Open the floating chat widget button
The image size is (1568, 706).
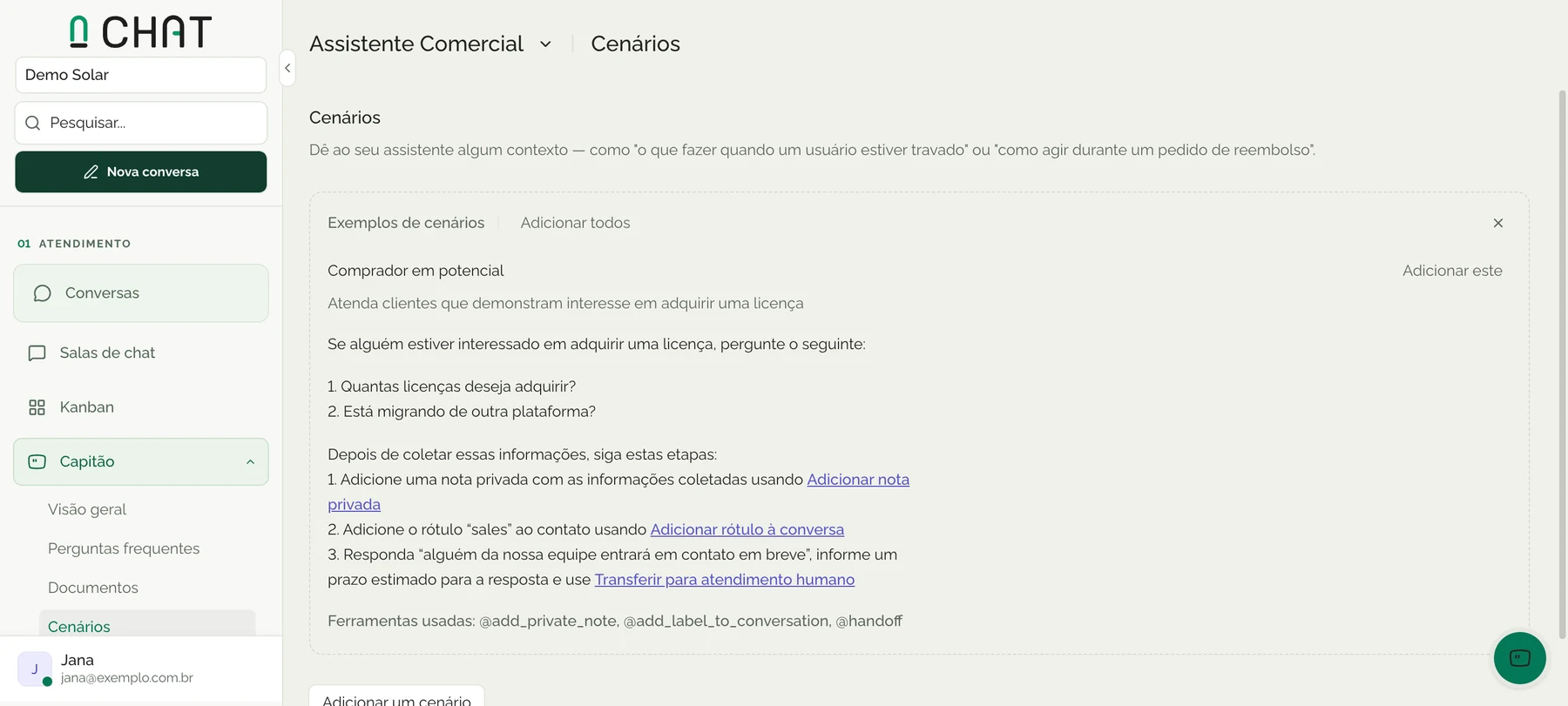coord(1519,658)
